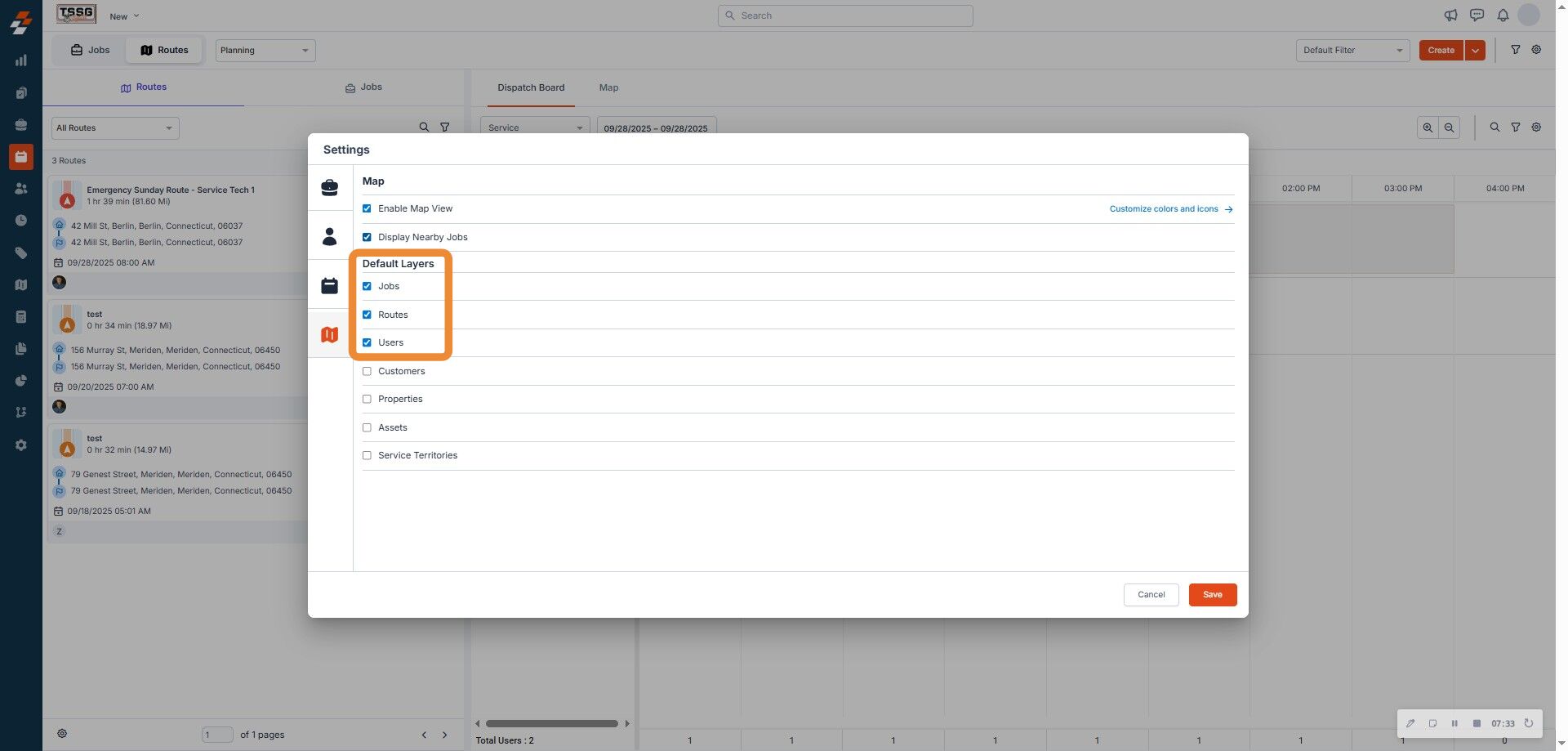Enable the Customers default layer

[x=367, y=371]
